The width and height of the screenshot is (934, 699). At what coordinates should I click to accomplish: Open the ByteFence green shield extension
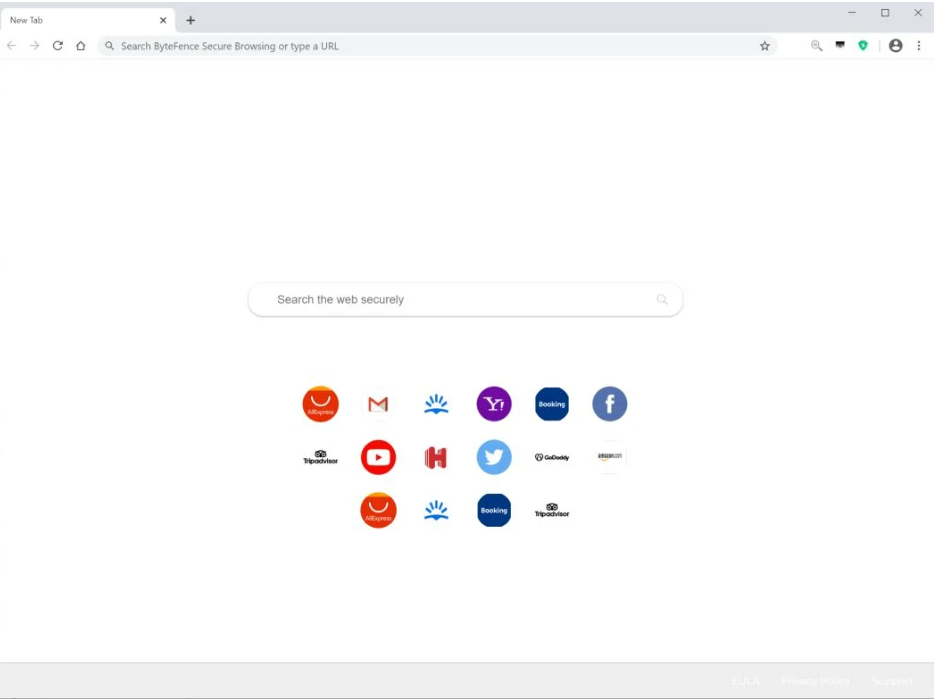pos(863,45)
